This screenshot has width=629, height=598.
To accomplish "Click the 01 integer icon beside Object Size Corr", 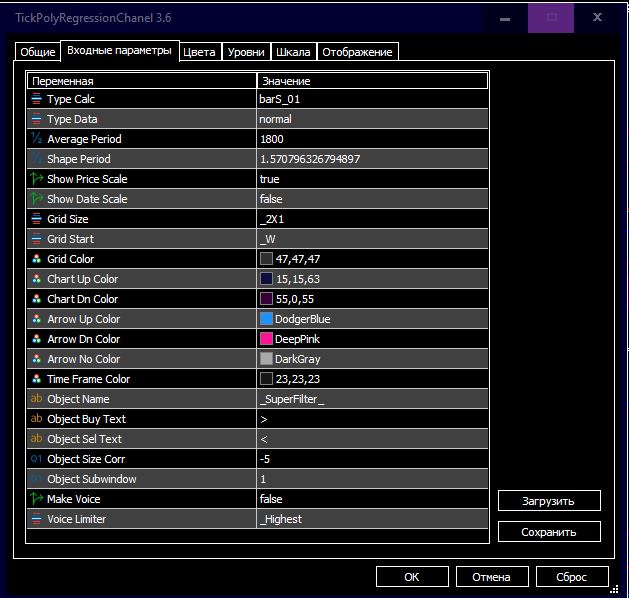I will tap(37, 458).
